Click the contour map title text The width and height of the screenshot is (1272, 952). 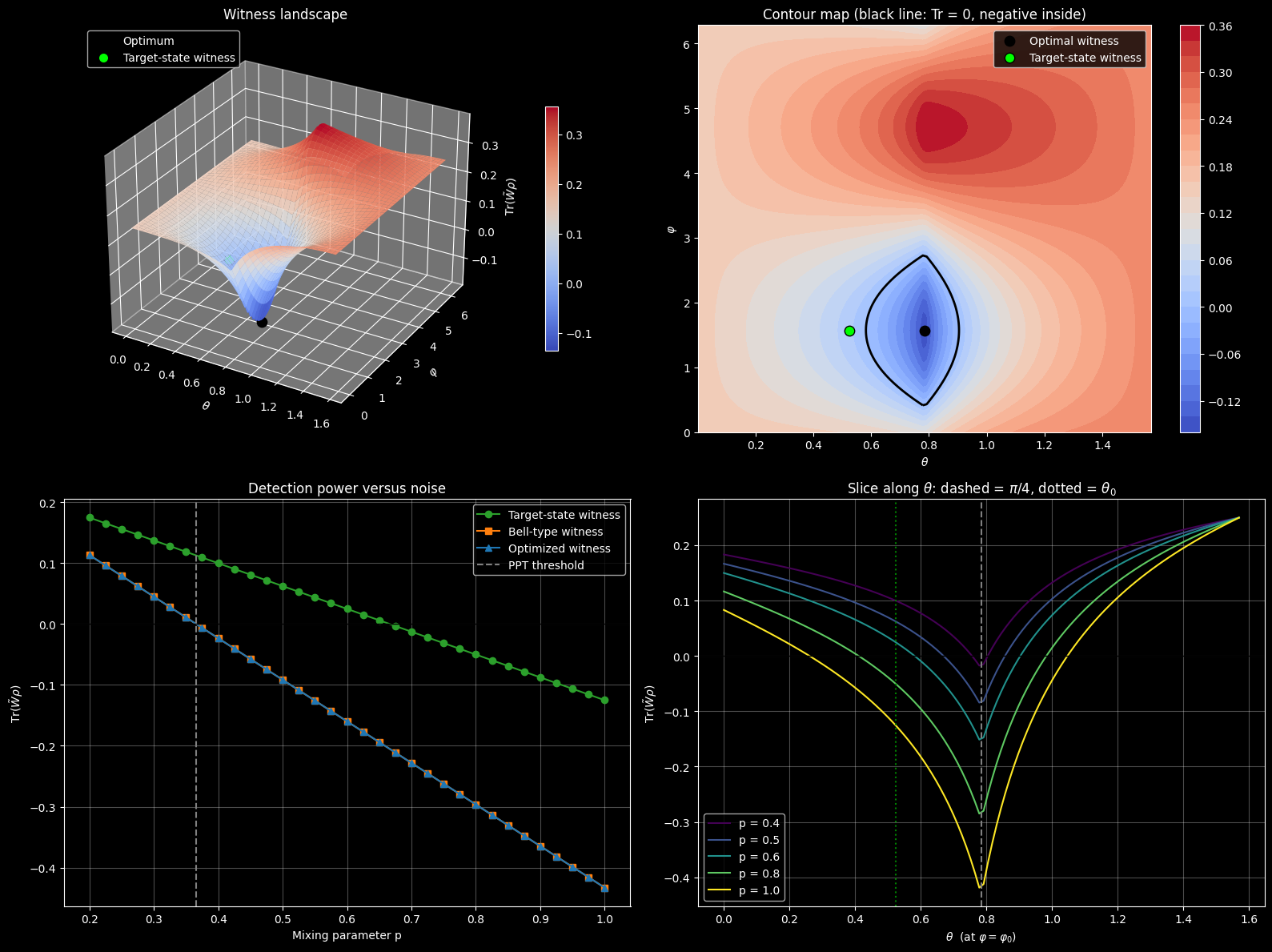pos(925,14)
